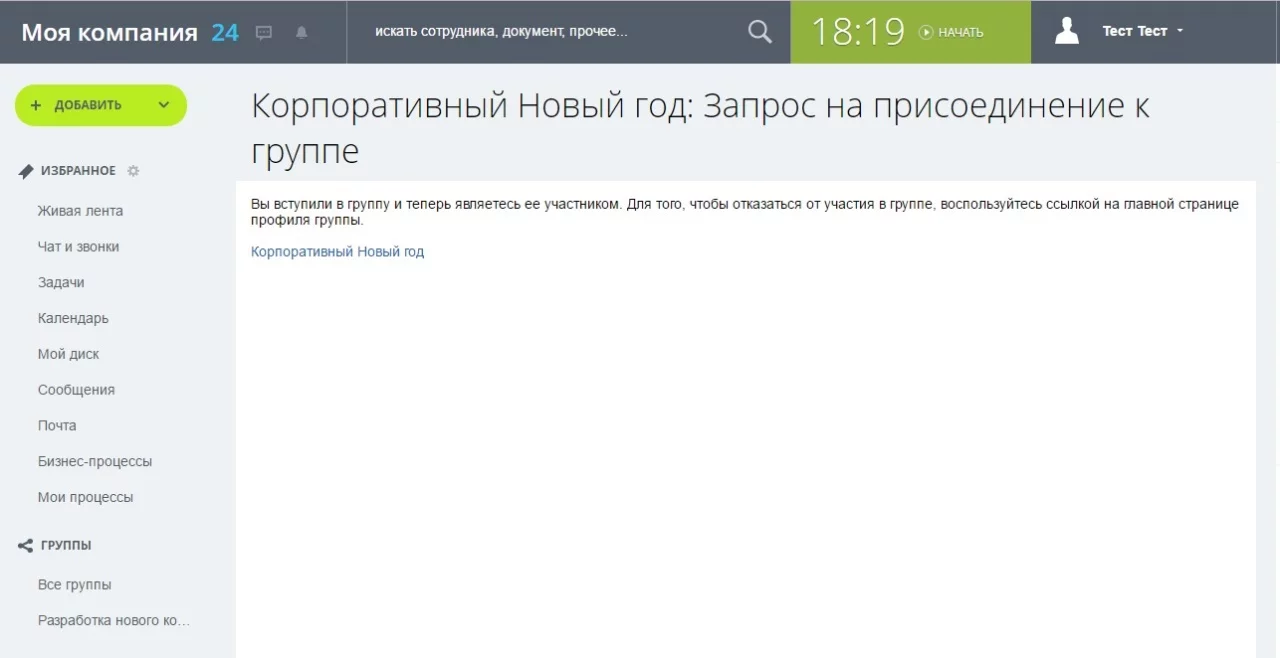The image size is (1280, 658).
Task: Expand the Добавить button dropdown chevron
Action: [164, 105]
